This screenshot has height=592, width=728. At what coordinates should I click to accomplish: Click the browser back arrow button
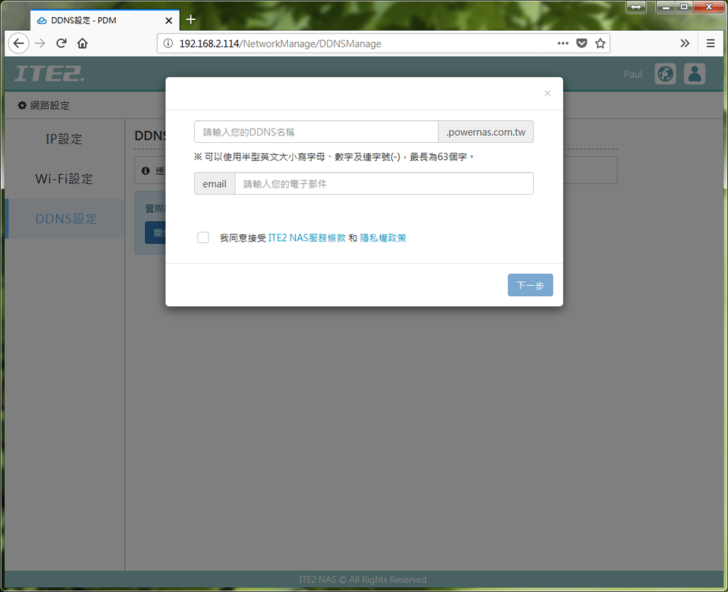18,43
